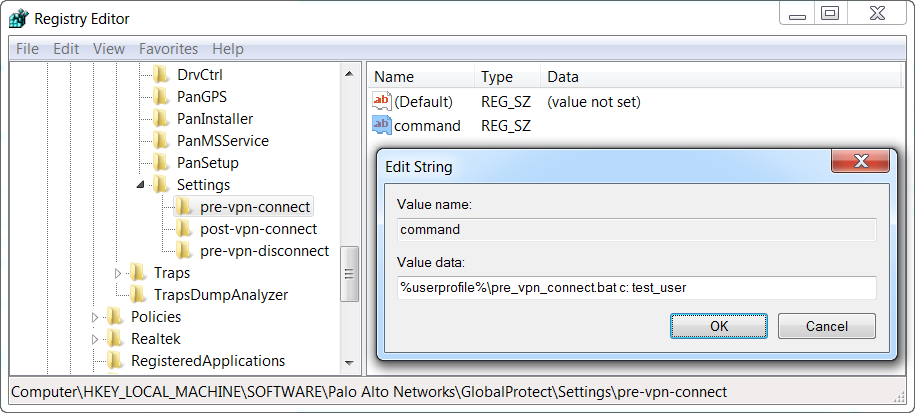
Task: Collapse the Settings tree node
Action: tap(141, 185)
